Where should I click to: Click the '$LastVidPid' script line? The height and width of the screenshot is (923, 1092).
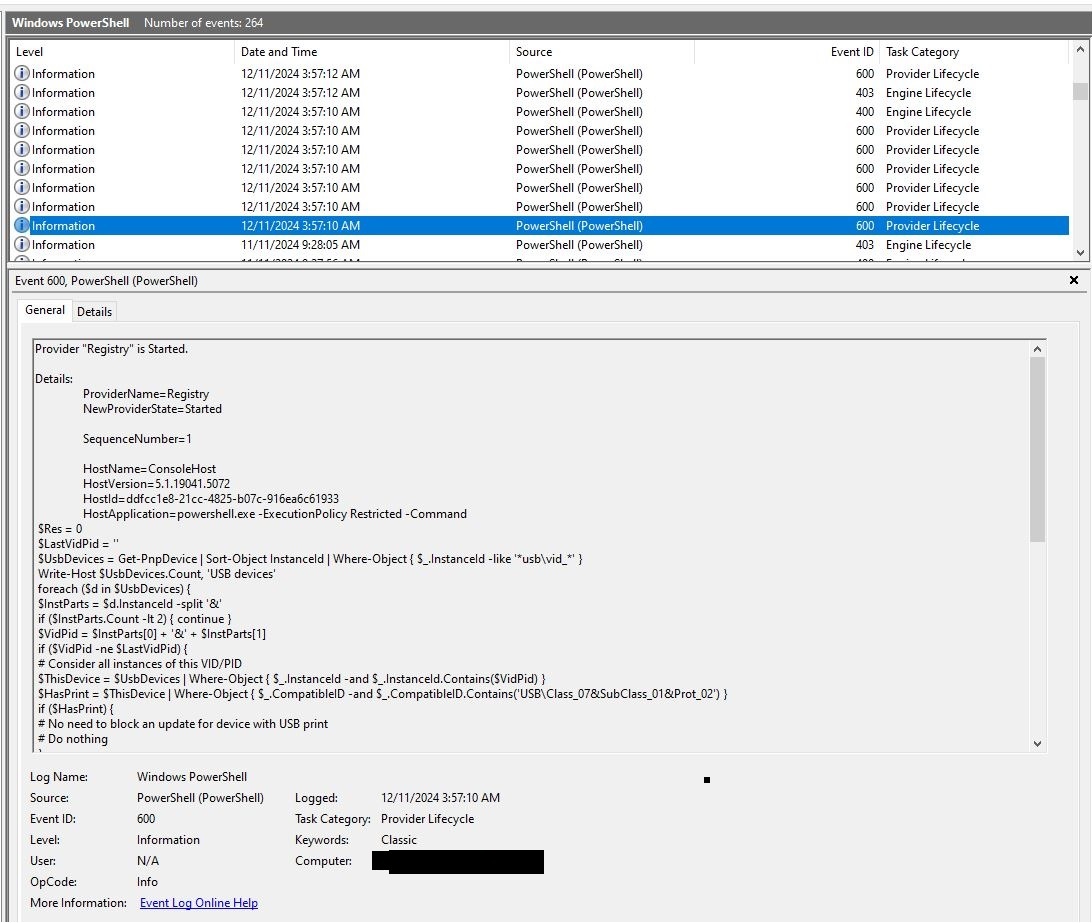coord(78,544)
